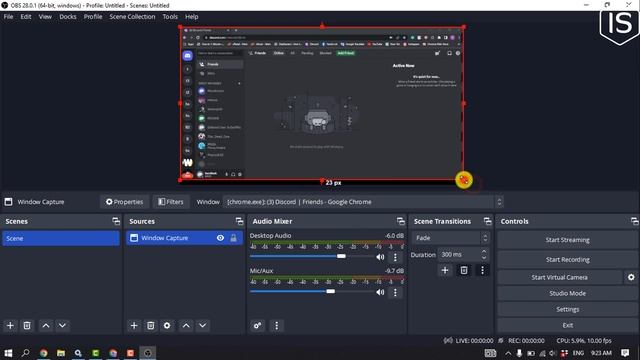Screen dimensions: 640x360
Task: Select Window Capture in Sources list
Action: (x=184, y=238)
